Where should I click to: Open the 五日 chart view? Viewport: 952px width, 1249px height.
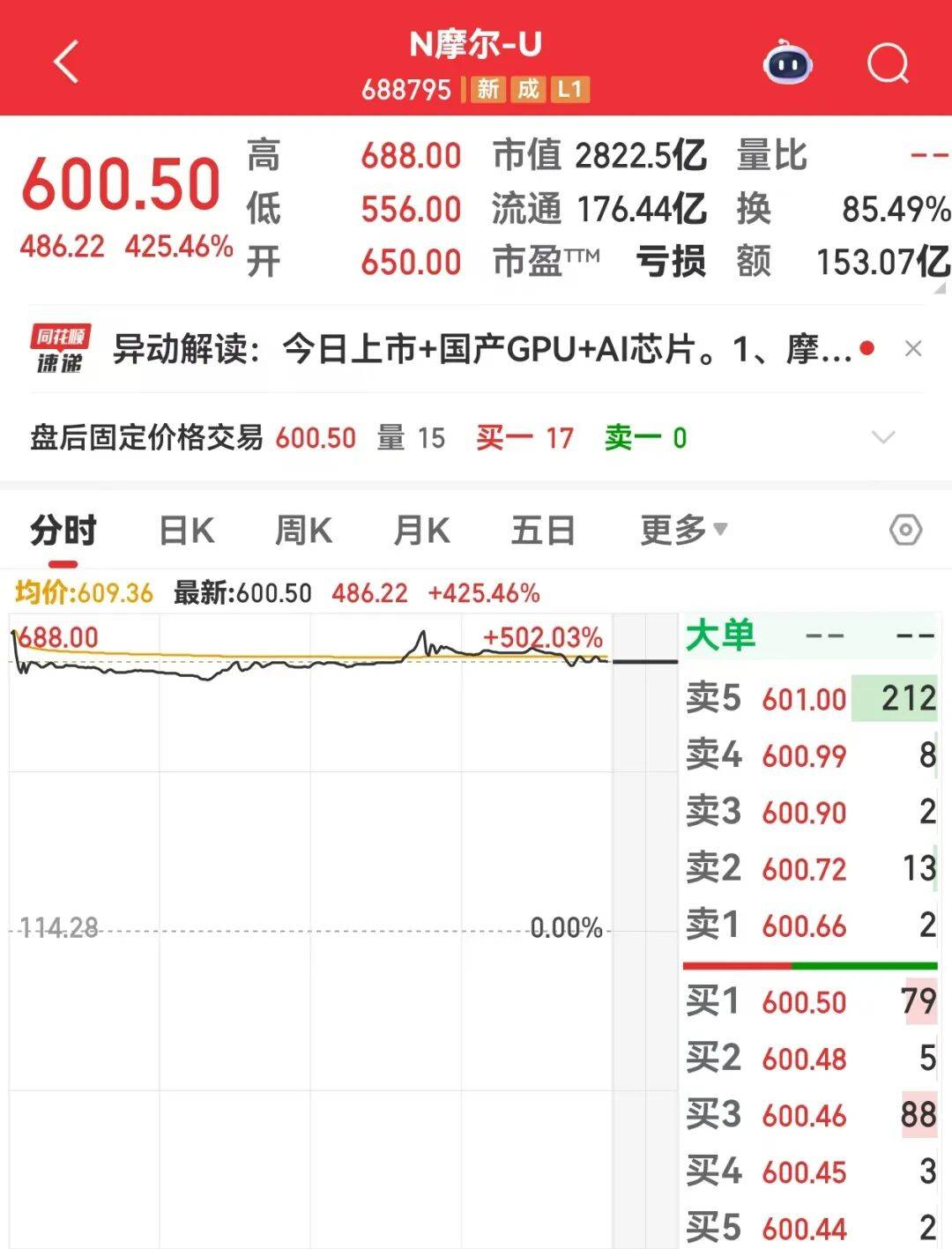pyautogui.click(x=543, y=530)
